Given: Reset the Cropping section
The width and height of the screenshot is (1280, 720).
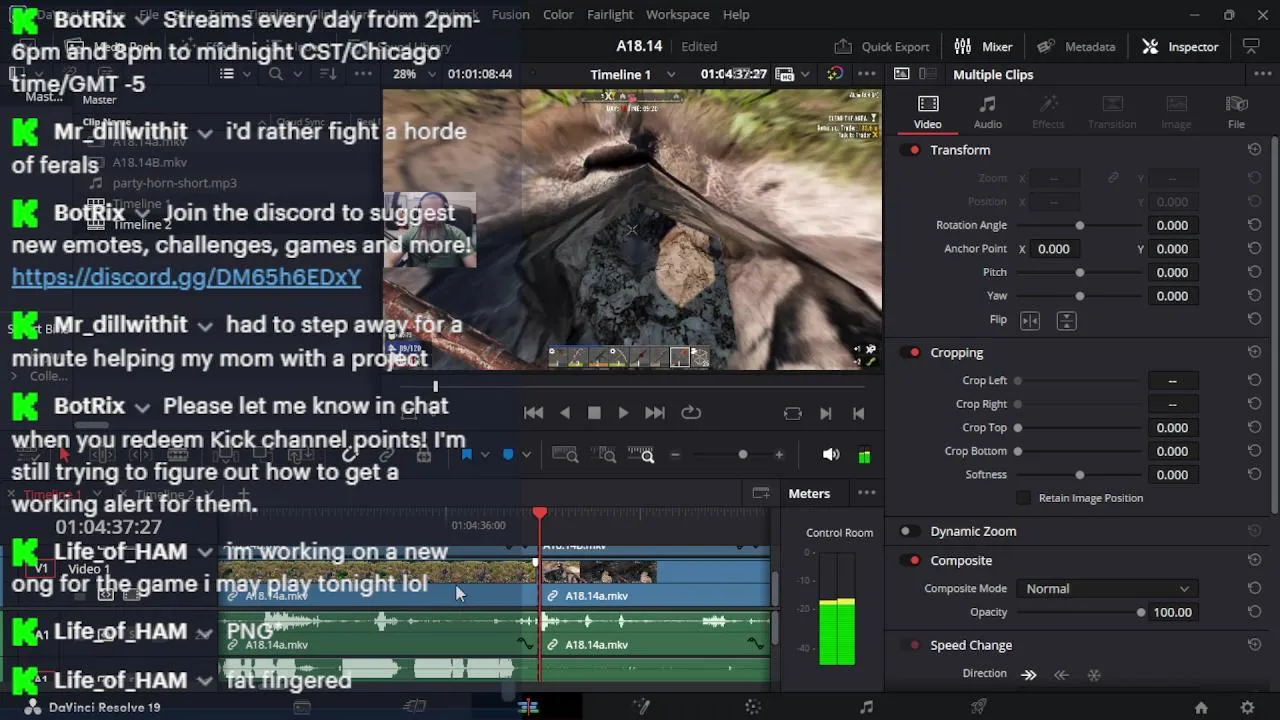Looking at the screenshot, I should [1254, 353].
